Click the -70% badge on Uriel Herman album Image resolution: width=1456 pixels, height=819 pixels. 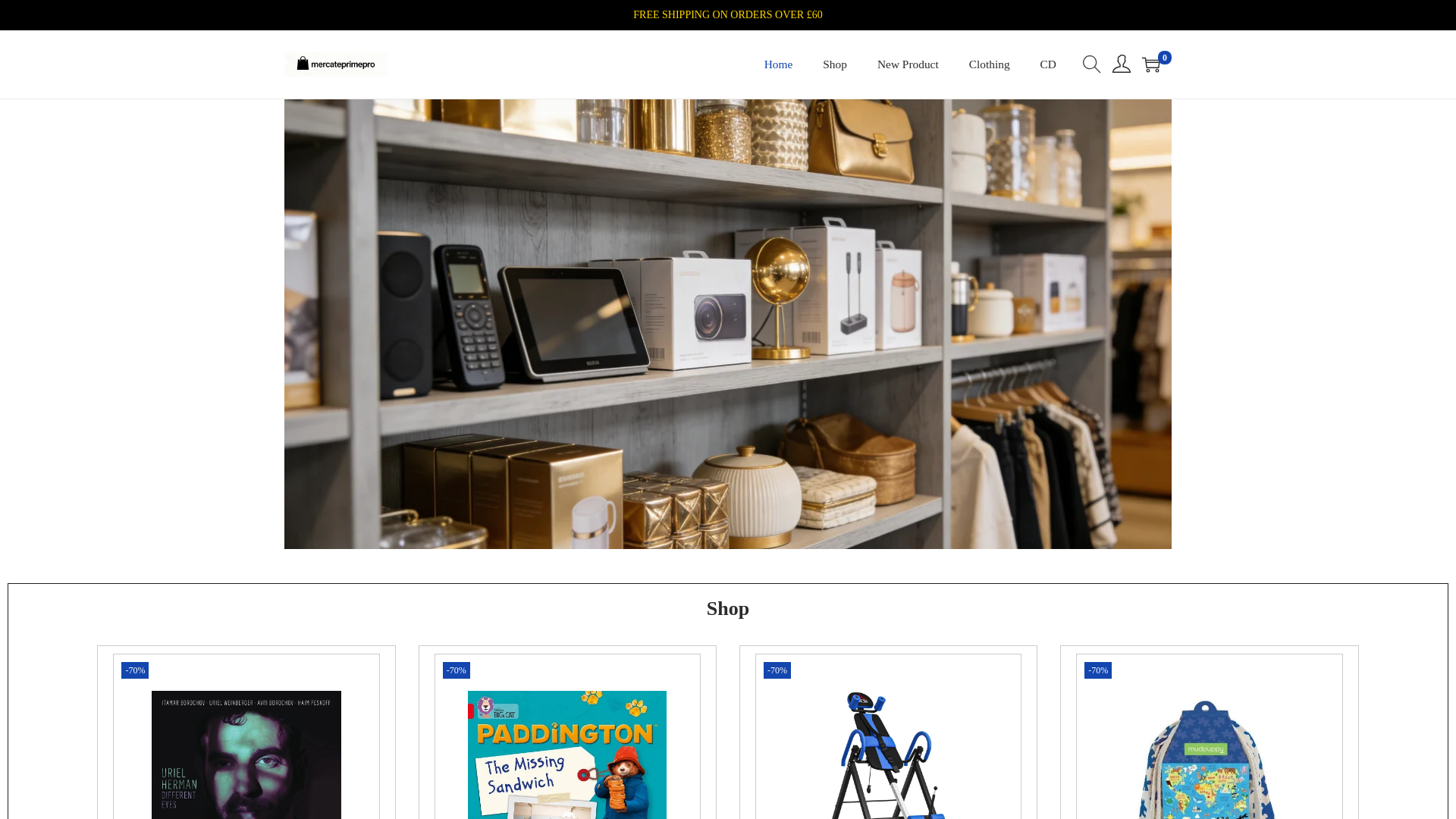coord(135,670)
